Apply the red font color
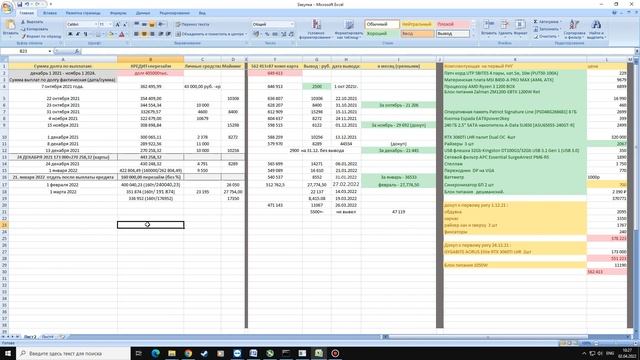 point(122,34)
